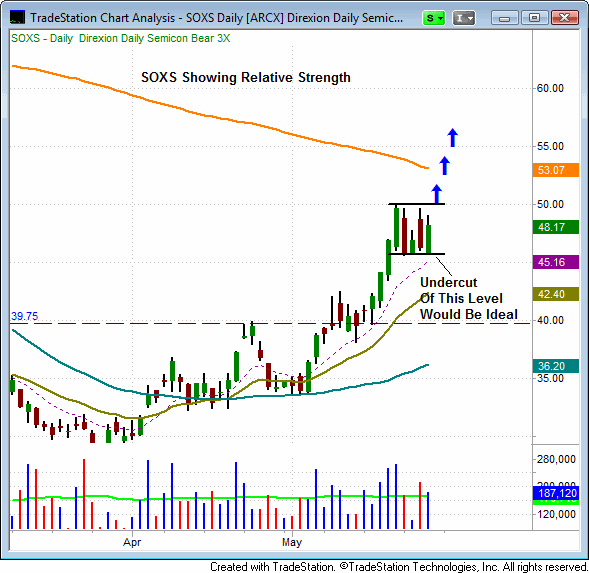
Task: Click the blue 187,120 volume value tag
Action: tap(556, 493)
